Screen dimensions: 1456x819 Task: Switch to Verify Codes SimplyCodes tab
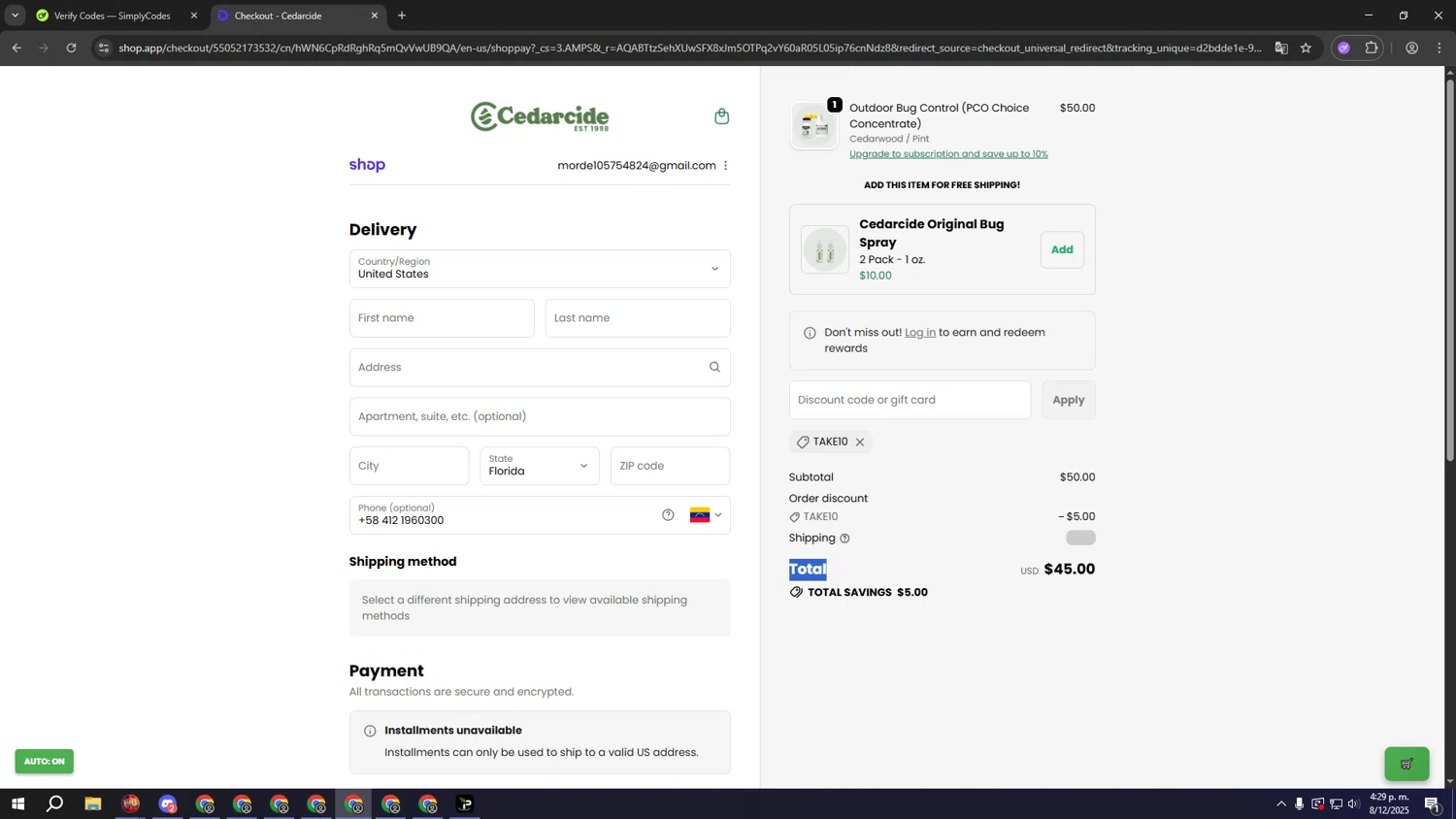click(x=115, y=16)
